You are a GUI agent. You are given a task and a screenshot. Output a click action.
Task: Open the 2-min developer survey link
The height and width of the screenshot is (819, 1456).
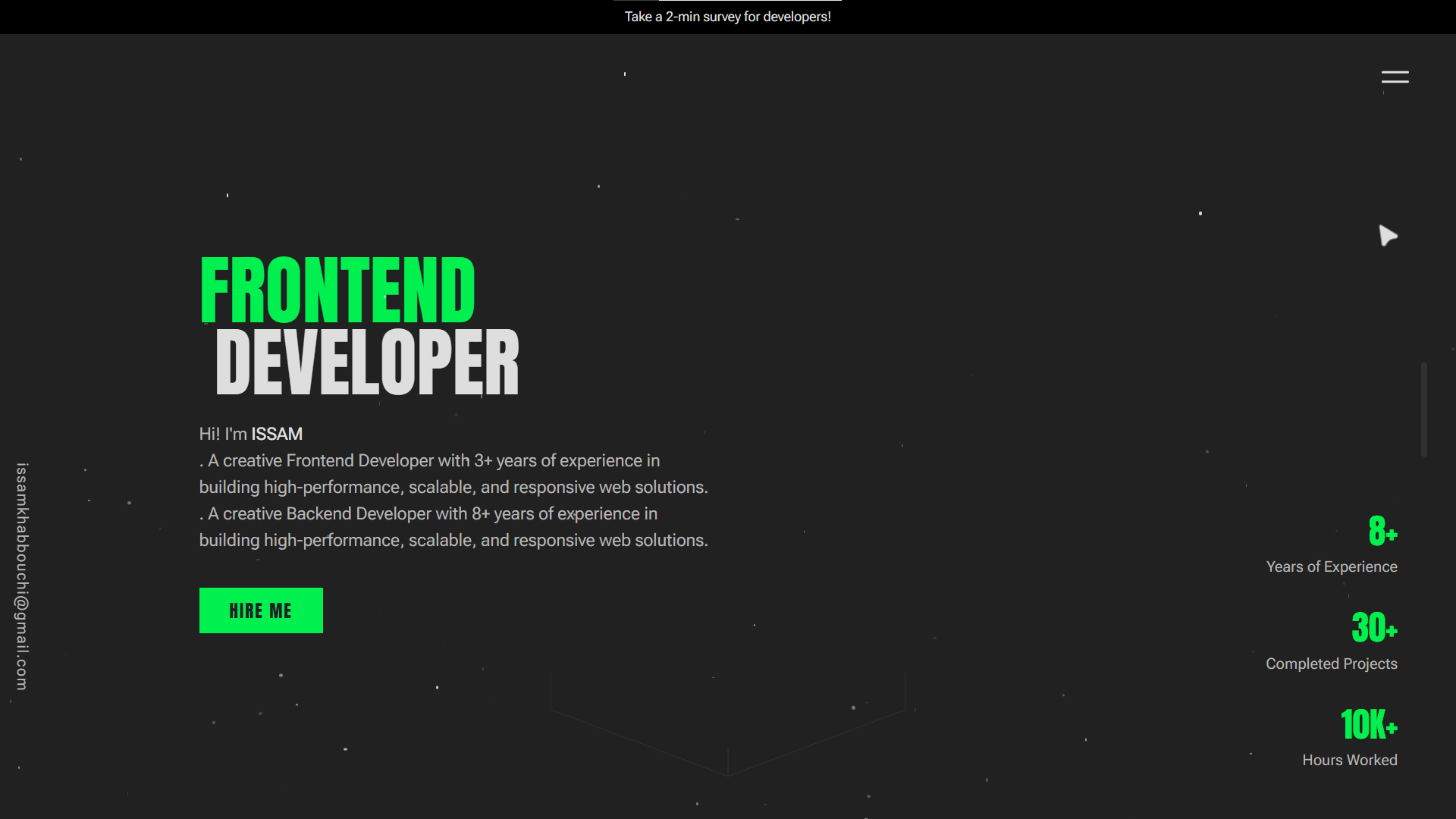[x=727, y=17]
